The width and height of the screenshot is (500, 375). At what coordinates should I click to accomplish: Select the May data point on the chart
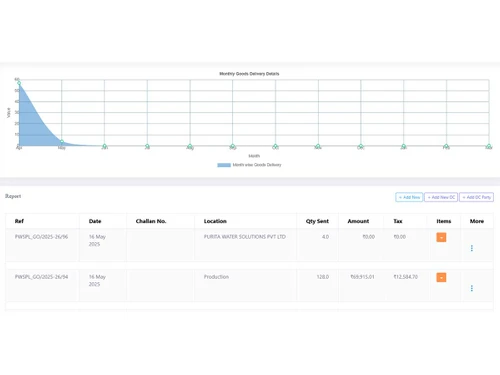point(62,142)
